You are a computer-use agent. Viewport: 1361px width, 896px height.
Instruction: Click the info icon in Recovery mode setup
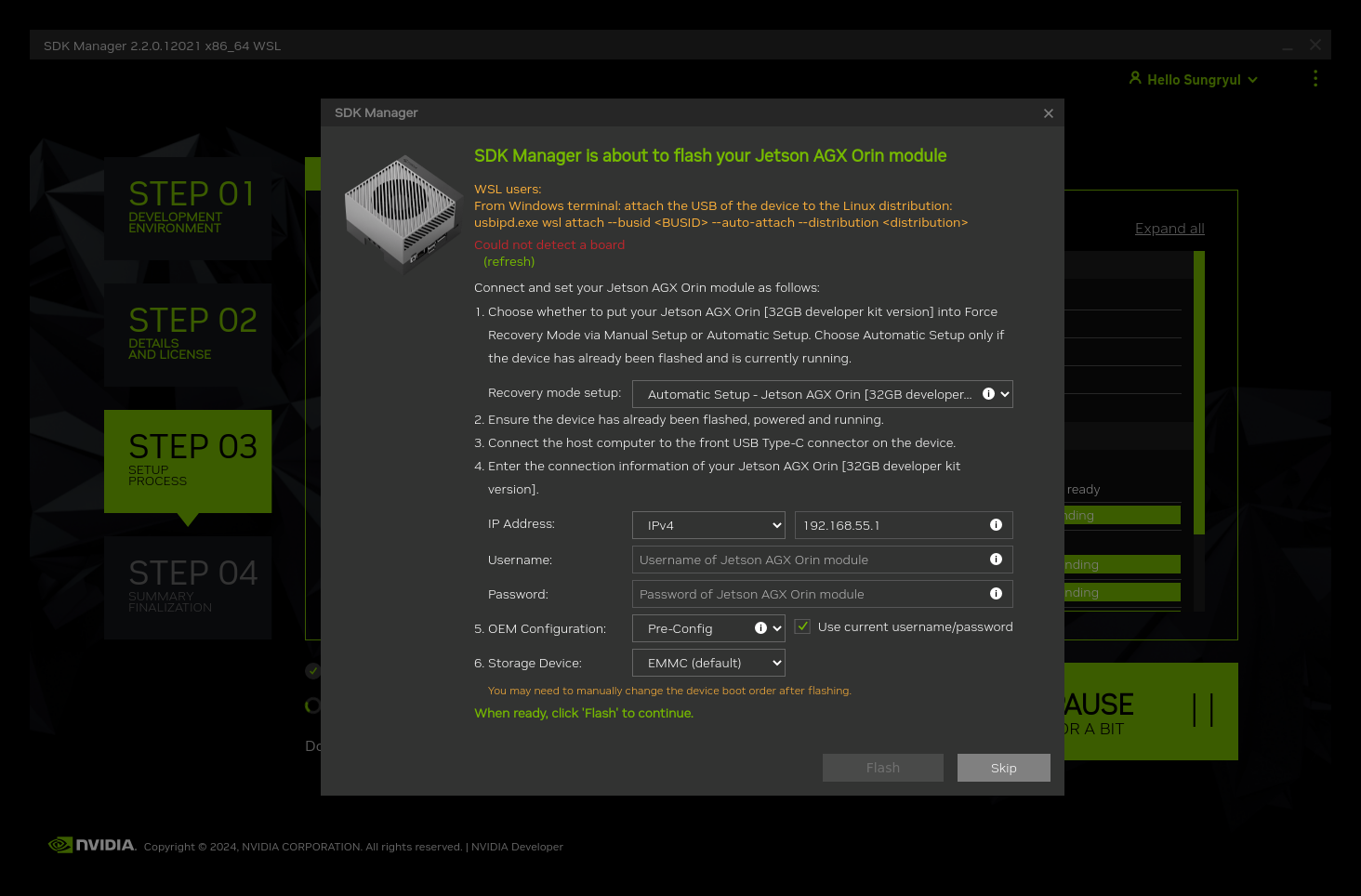[988, 394]
